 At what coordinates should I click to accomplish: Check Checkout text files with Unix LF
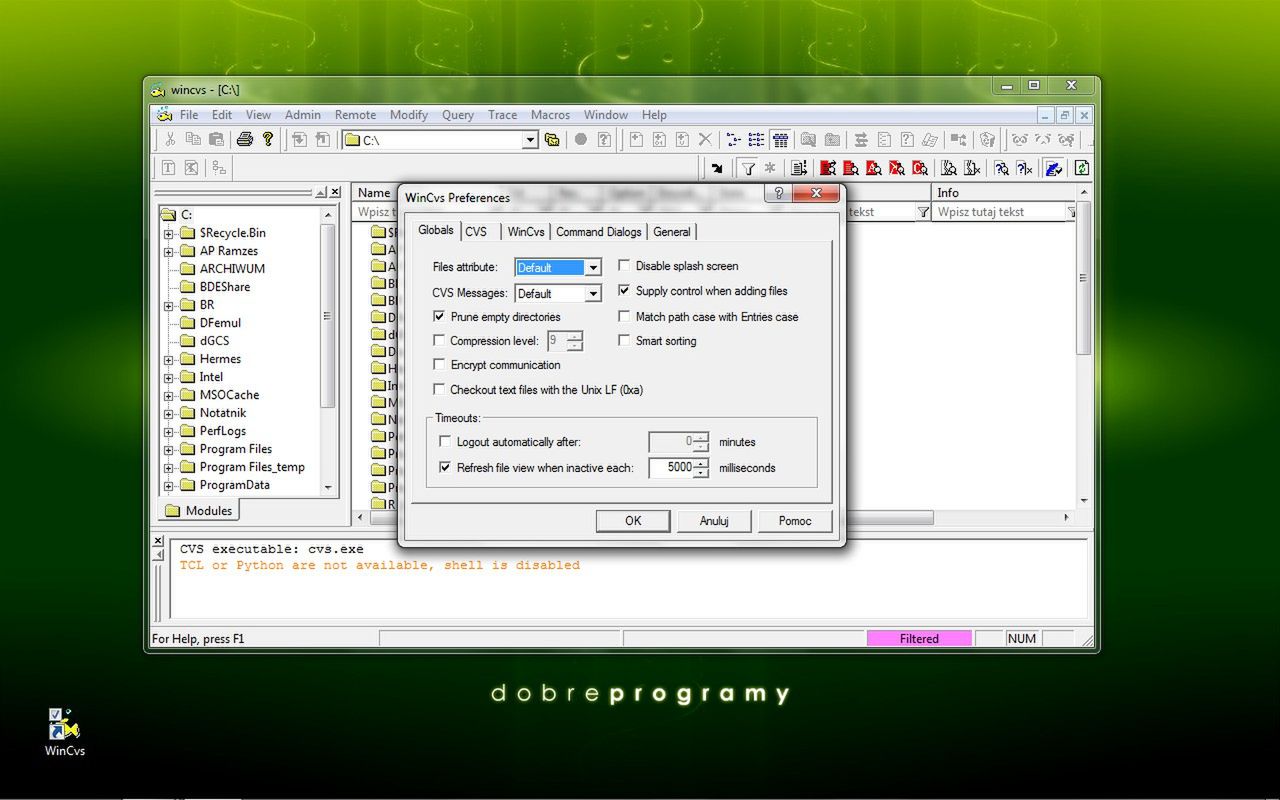point(439,390)
